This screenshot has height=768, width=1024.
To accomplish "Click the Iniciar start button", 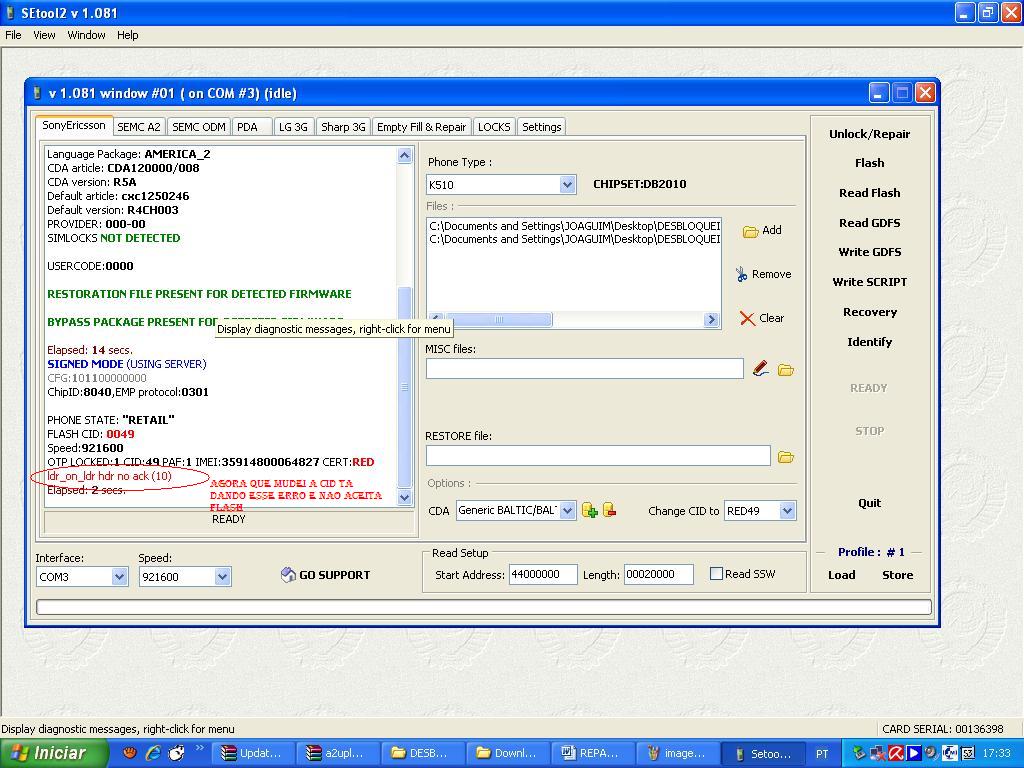I will [54, 753].
